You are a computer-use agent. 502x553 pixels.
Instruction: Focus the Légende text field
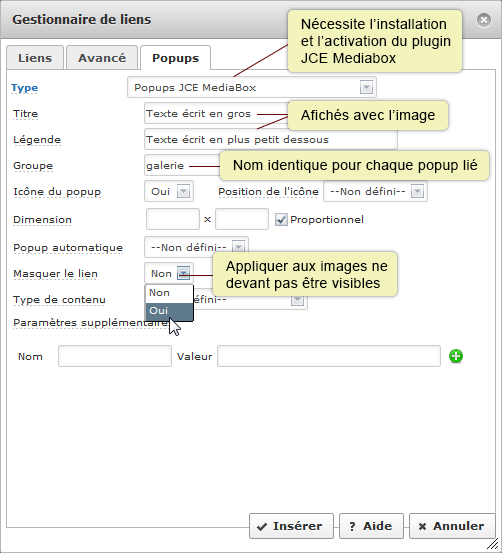271,140
